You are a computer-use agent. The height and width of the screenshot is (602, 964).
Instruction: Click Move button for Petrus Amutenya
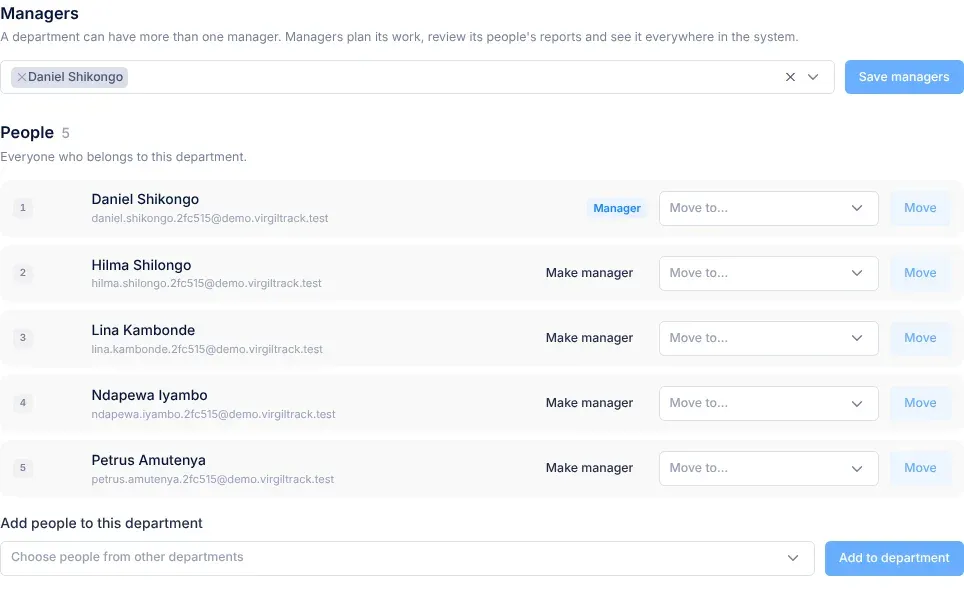click(x=920, y=469)
